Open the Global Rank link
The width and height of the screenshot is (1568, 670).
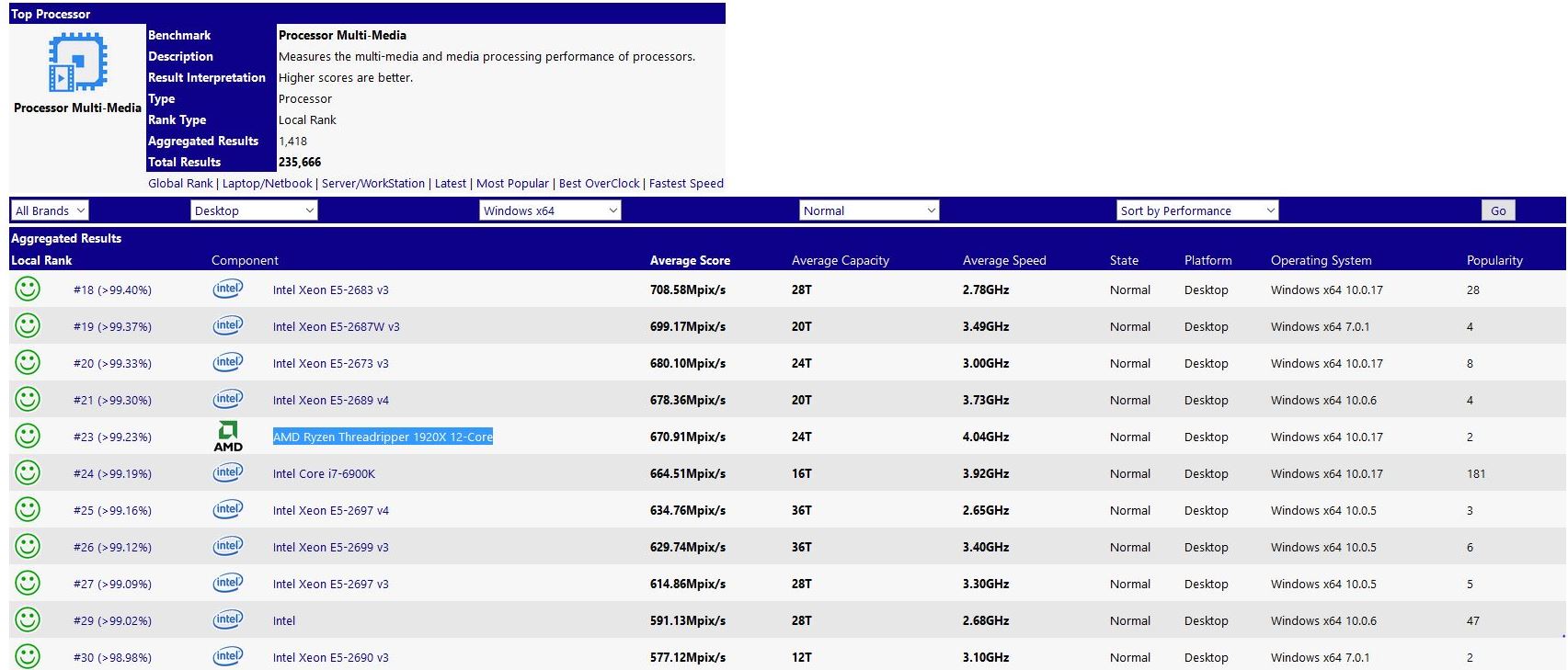[x=180, y=184]
